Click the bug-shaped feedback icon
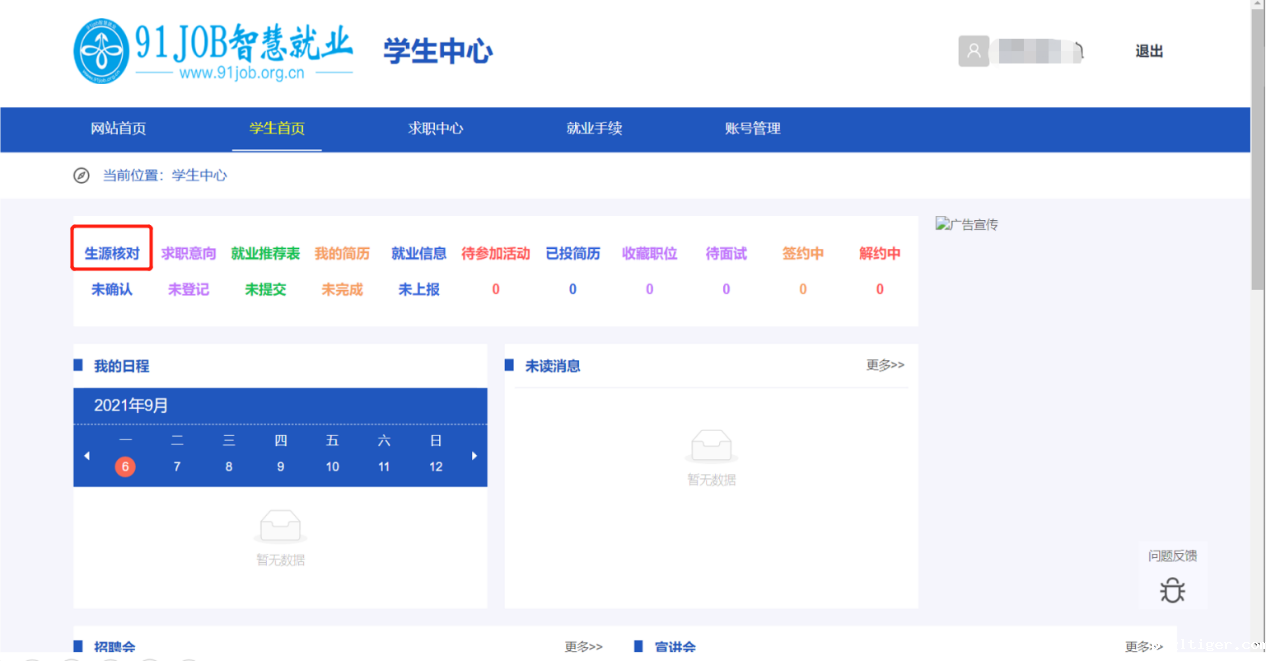Image resolution: width=1266 pixels, height=661 pixels. pyautogui.click(x=1172, y=590)
